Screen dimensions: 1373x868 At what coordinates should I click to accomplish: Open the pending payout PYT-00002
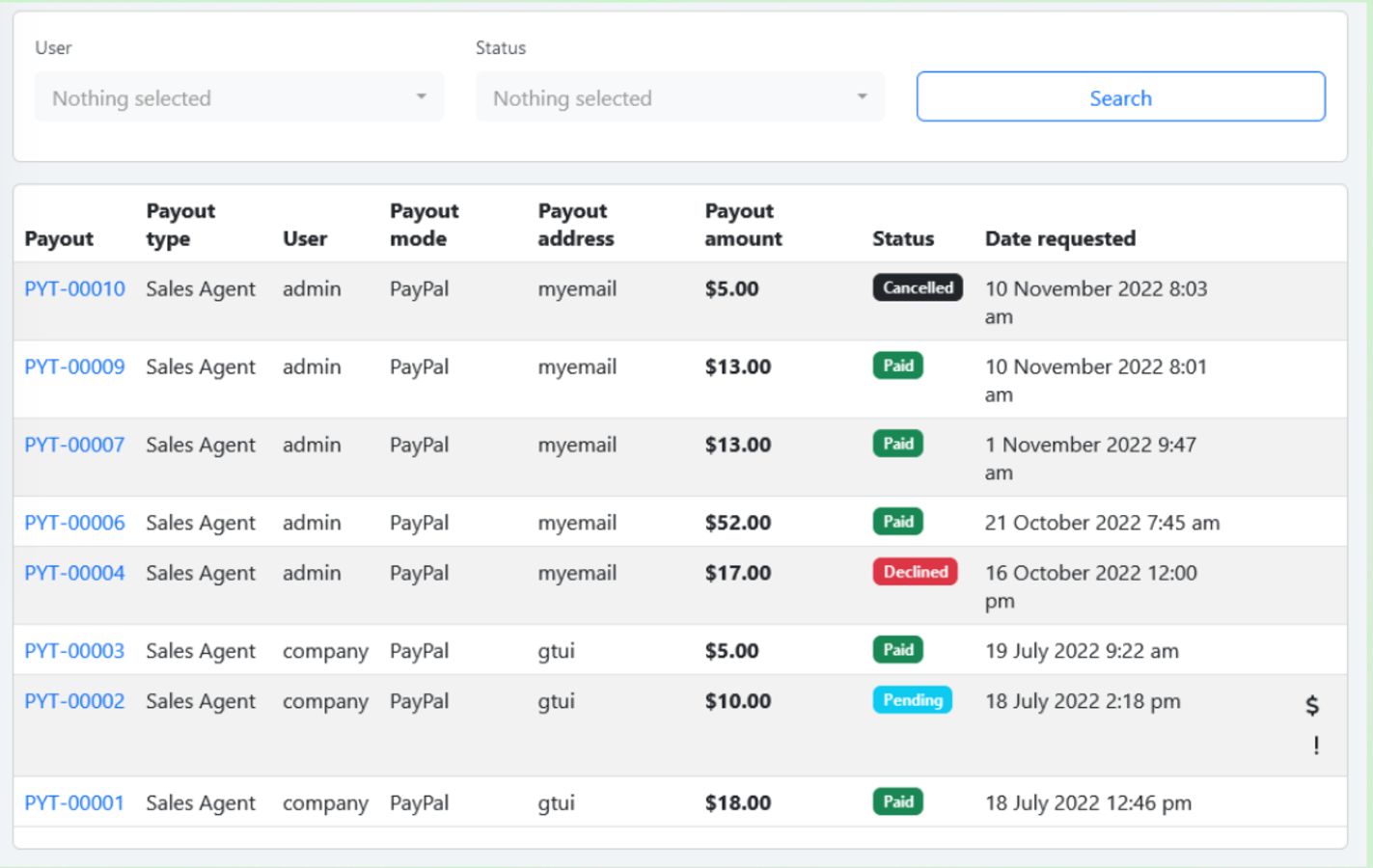[x=74, y=701]
